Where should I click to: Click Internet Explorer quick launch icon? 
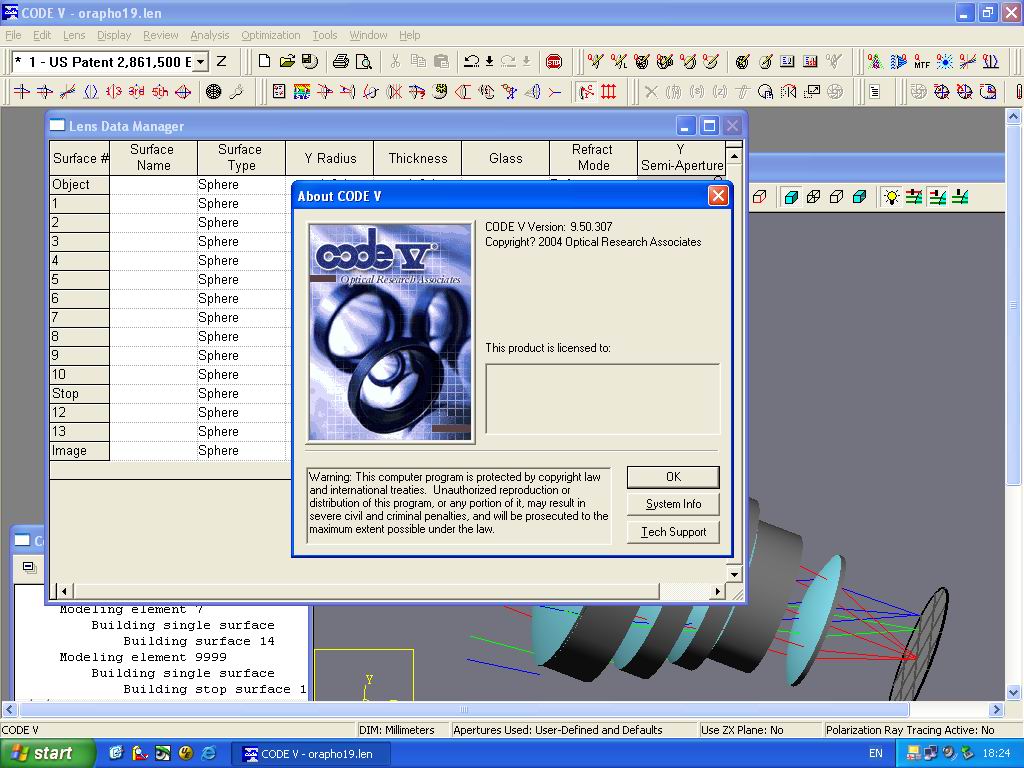pyautogui.click(x=209, y=753)
